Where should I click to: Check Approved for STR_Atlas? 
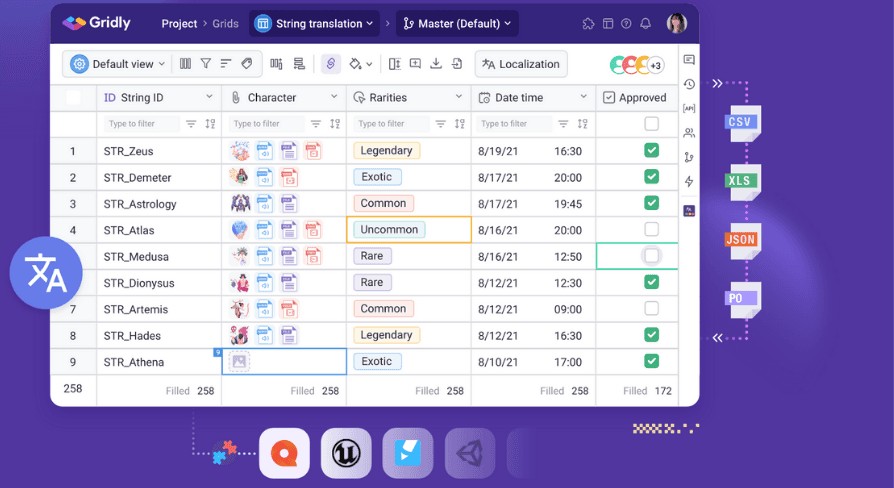click(651, 229)
